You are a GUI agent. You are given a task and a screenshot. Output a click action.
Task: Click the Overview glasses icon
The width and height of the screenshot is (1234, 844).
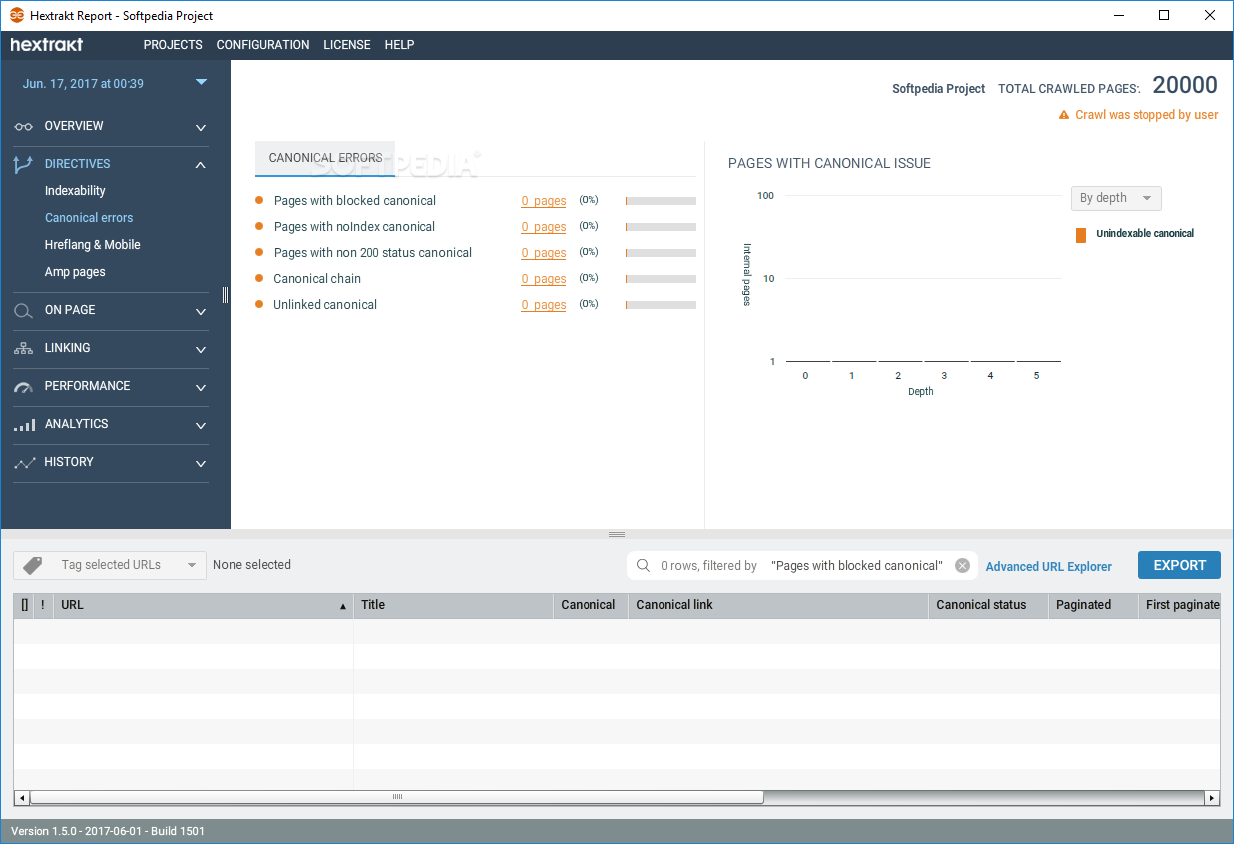(x=24, y=127)
